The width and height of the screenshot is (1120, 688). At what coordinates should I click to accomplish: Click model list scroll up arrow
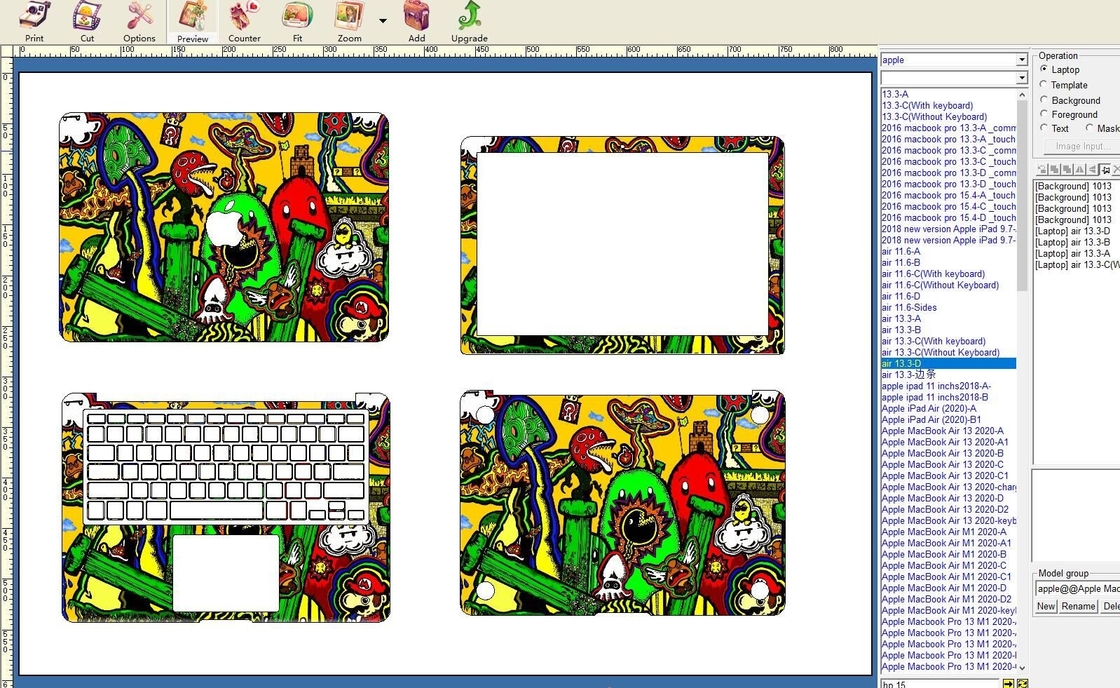point(1022,94)
